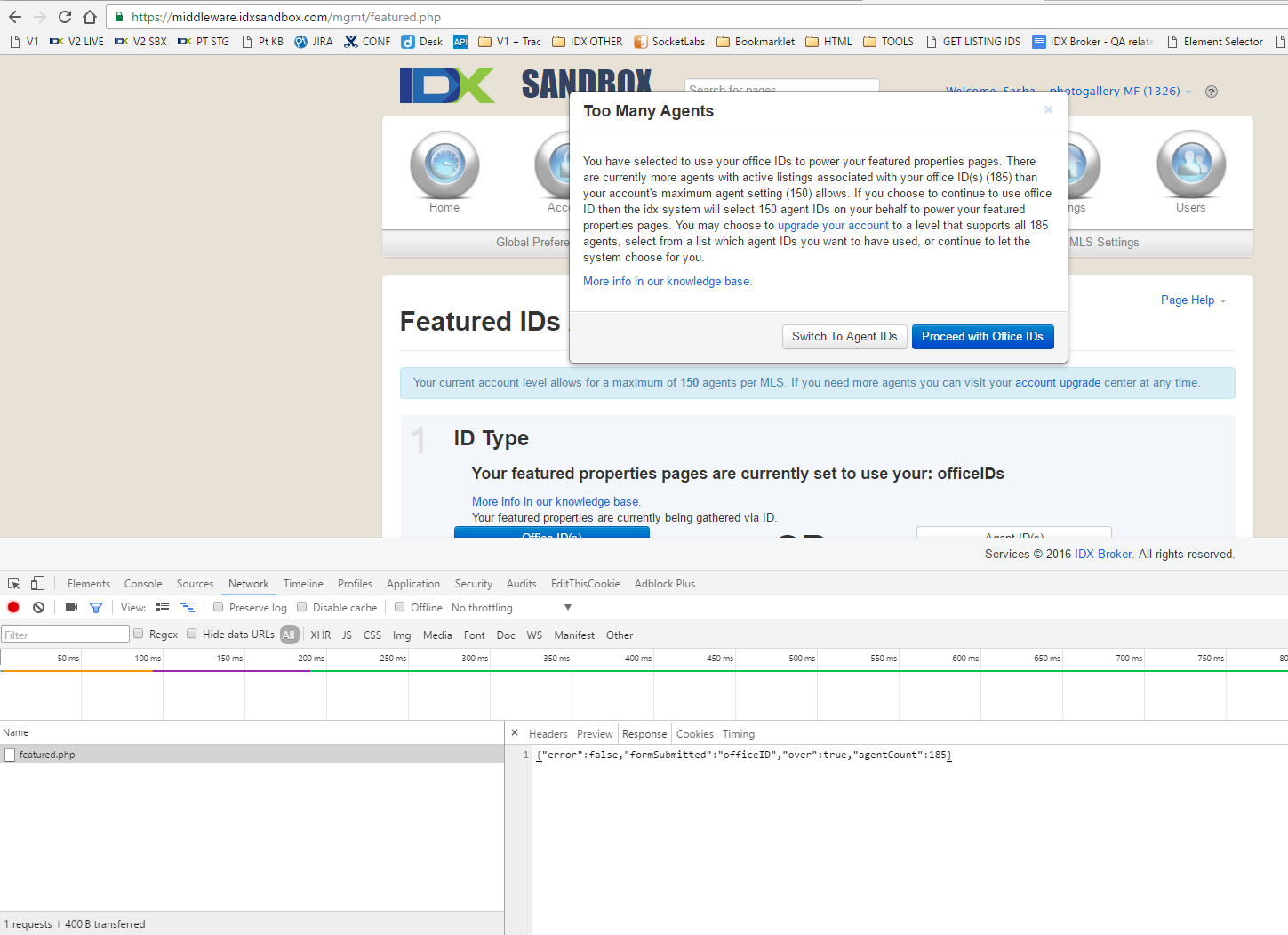Open the Security DevTools tab
This screenshot has width=1288, height=935.
tap(474, 584)
